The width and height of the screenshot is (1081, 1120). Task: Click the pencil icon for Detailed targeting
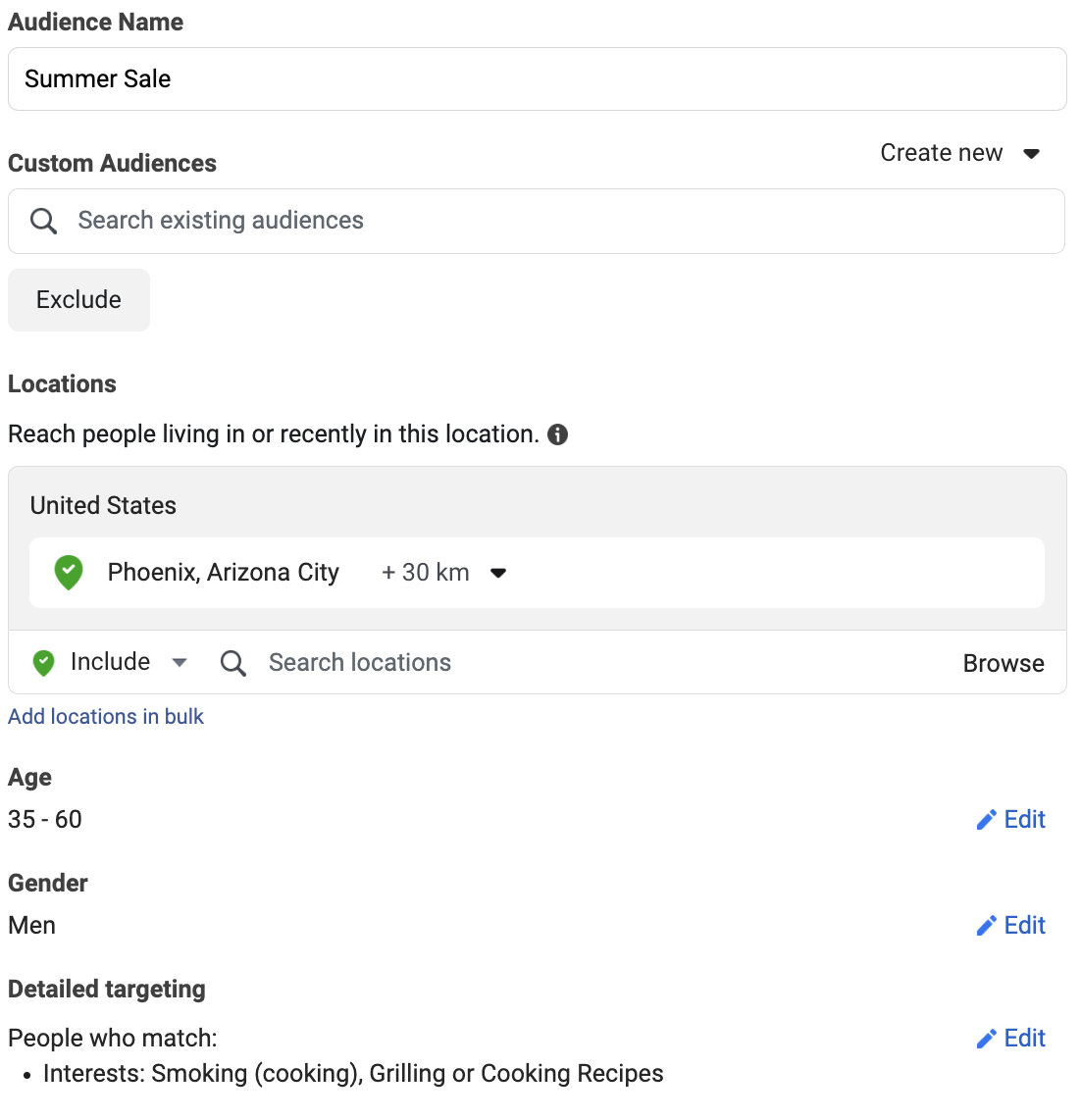click(986, 1038)
